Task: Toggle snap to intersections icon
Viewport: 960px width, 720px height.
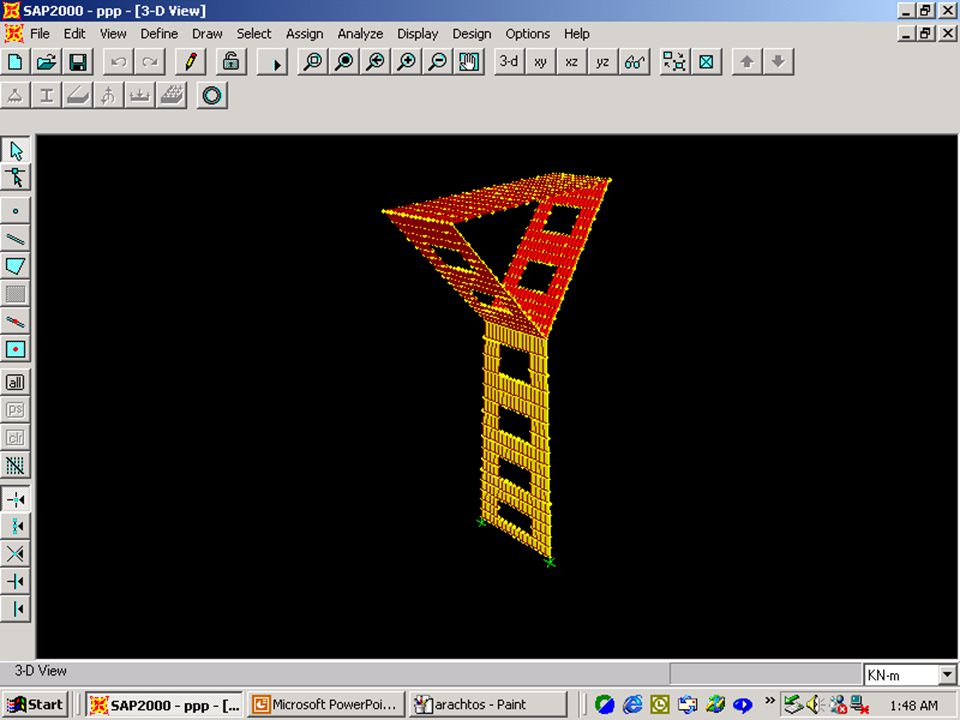Action: click(x=15, y=554)
